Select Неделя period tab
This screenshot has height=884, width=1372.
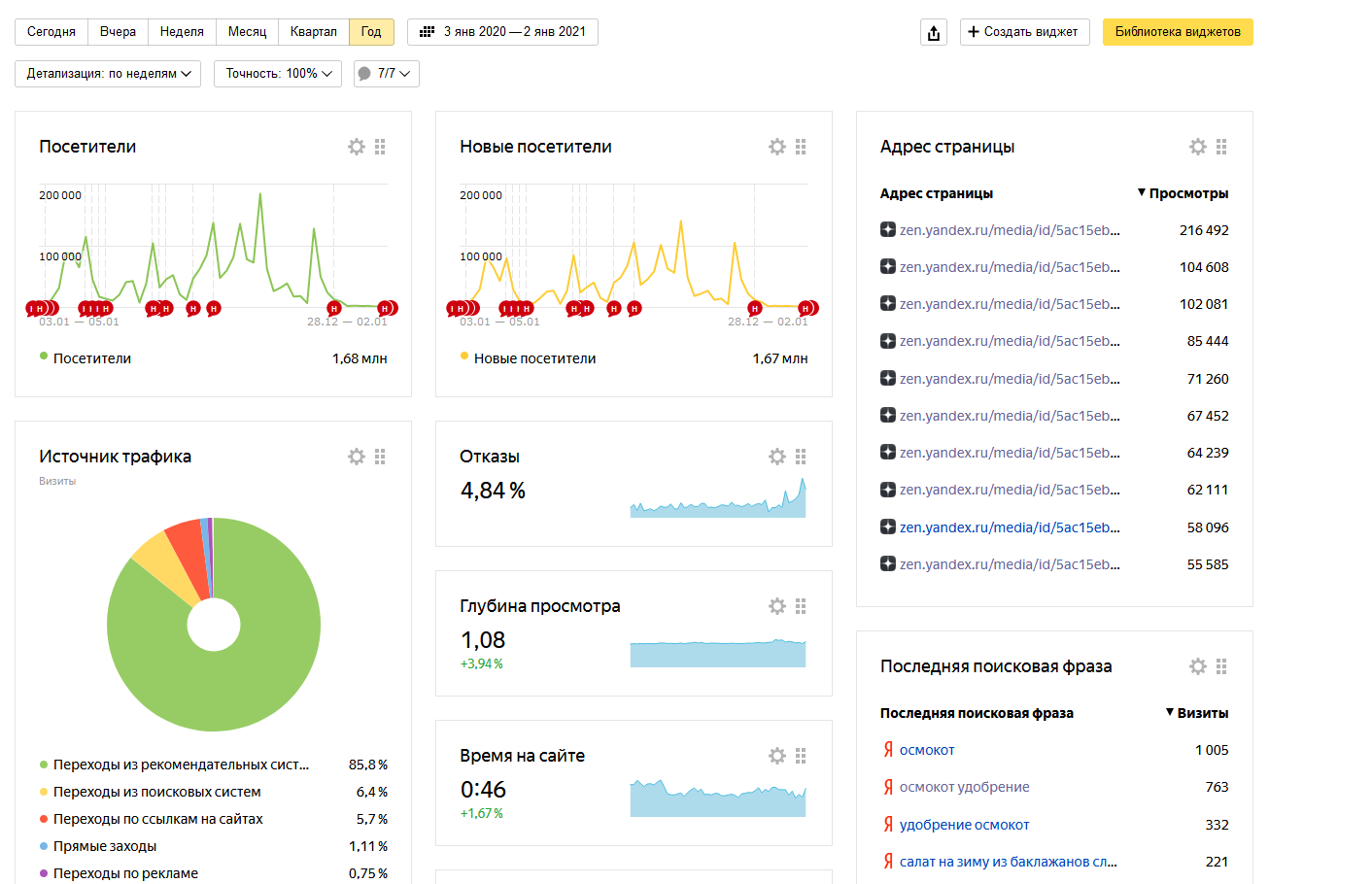[182, 32]
